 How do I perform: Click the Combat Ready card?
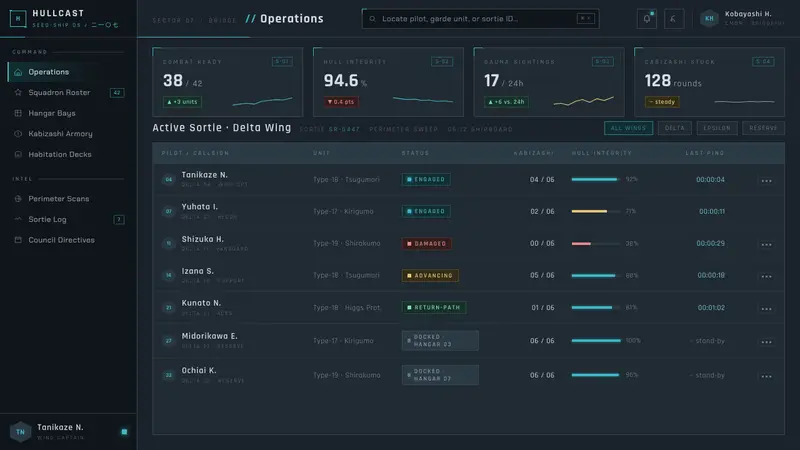coord(228,82)
